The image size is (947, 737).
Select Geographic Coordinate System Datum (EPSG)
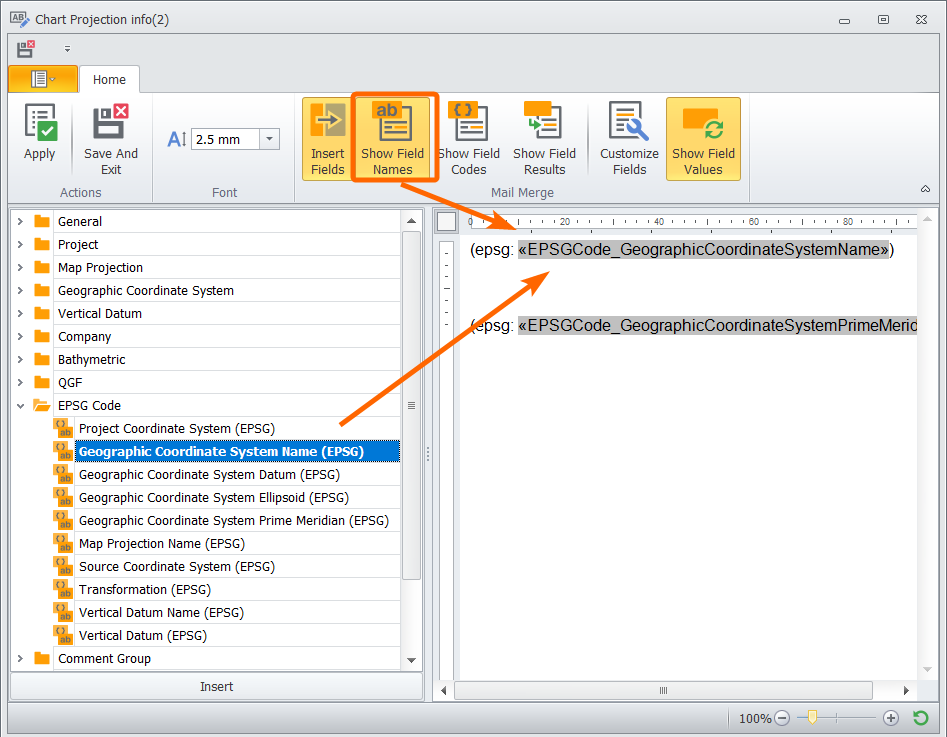pyautogui.click(x=237, y=475)
